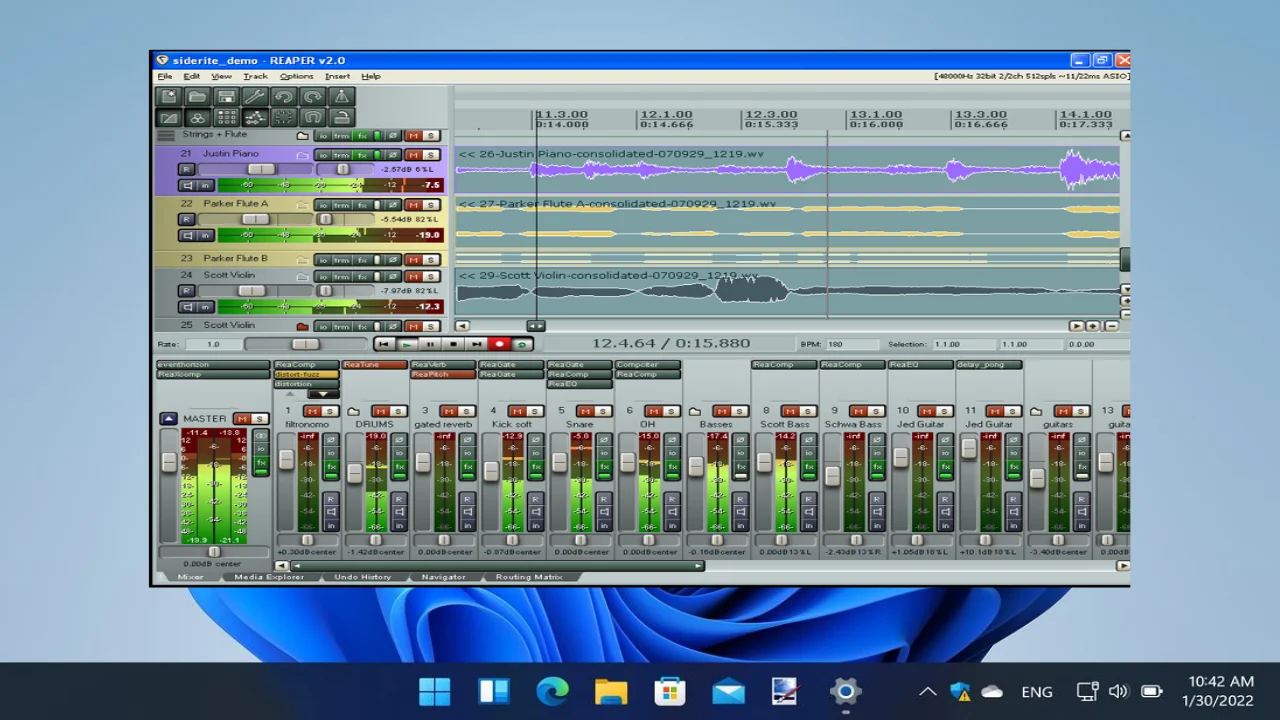Toggle the locking padlock toolbar icon
The image size is (1280, 720).
(342, 118)
